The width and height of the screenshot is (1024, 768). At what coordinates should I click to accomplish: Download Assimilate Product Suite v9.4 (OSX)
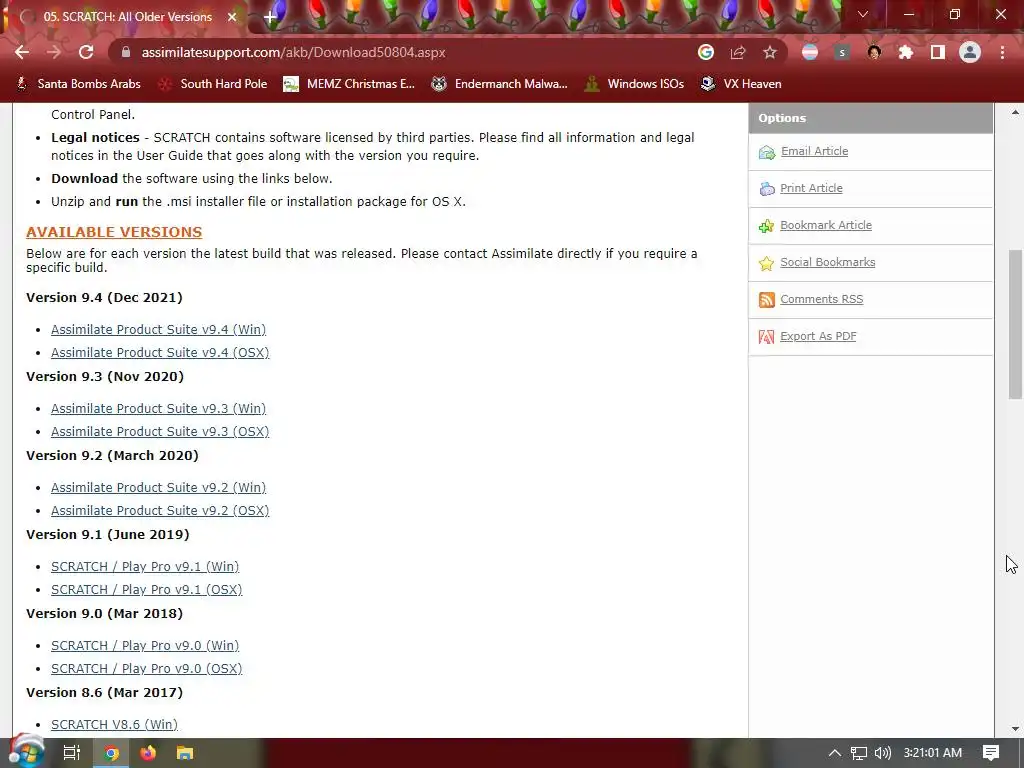click(160, 352)
